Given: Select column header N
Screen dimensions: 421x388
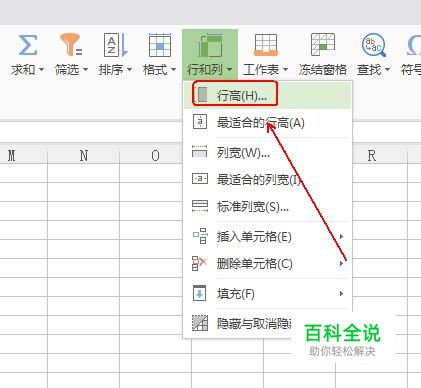Looking at the screenshot, I should pos(84,155).
